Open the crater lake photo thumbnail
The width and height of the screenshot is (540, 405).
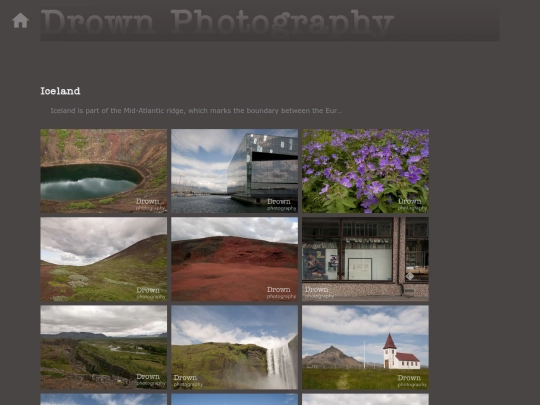coord(104,171)
